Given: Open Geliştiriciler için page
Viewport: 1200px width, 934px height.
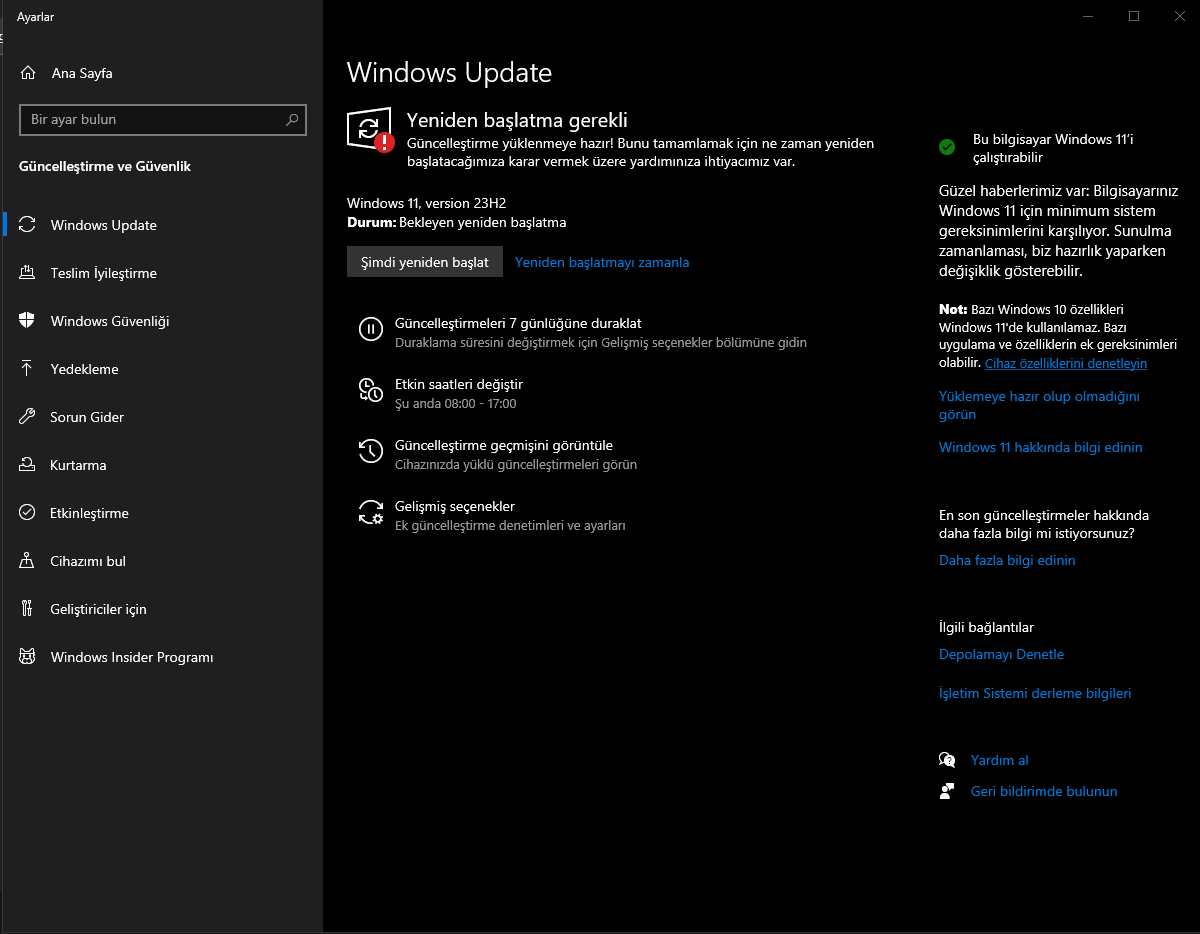Looking at the screenshot, I should pos(162,609).
